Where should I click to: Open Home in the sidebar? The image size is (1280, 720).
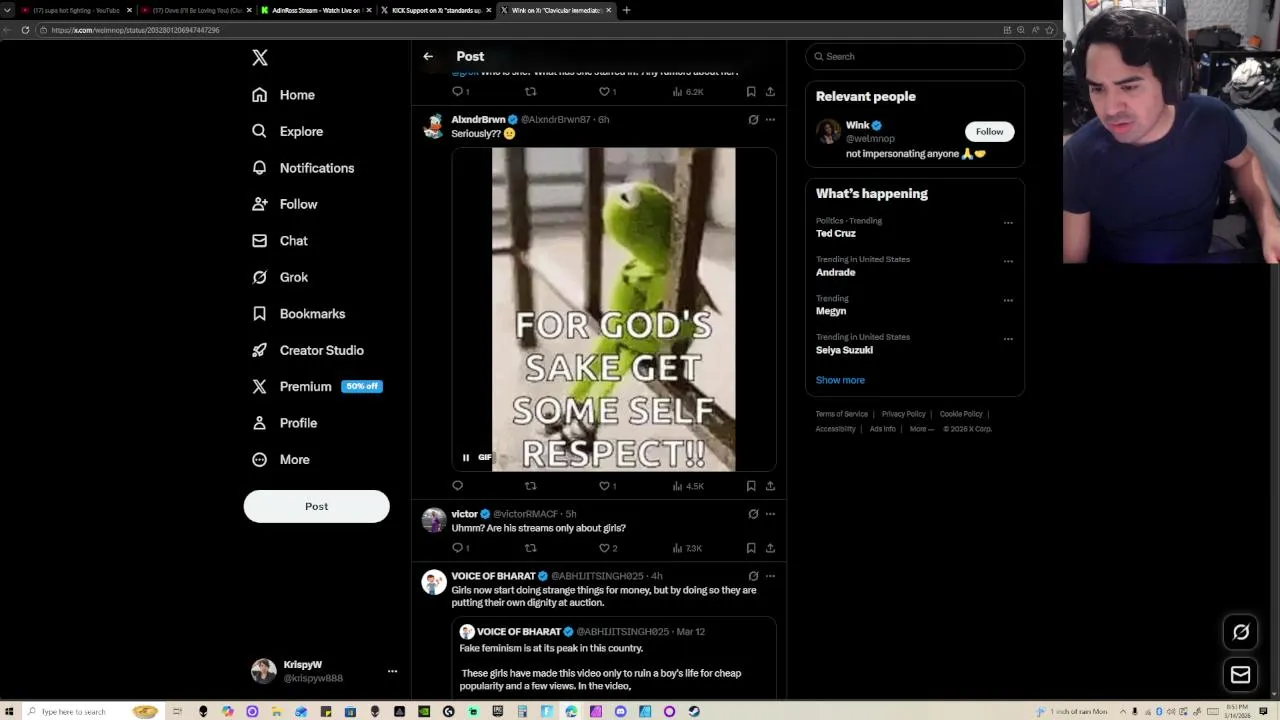click(x=284, y=95)
